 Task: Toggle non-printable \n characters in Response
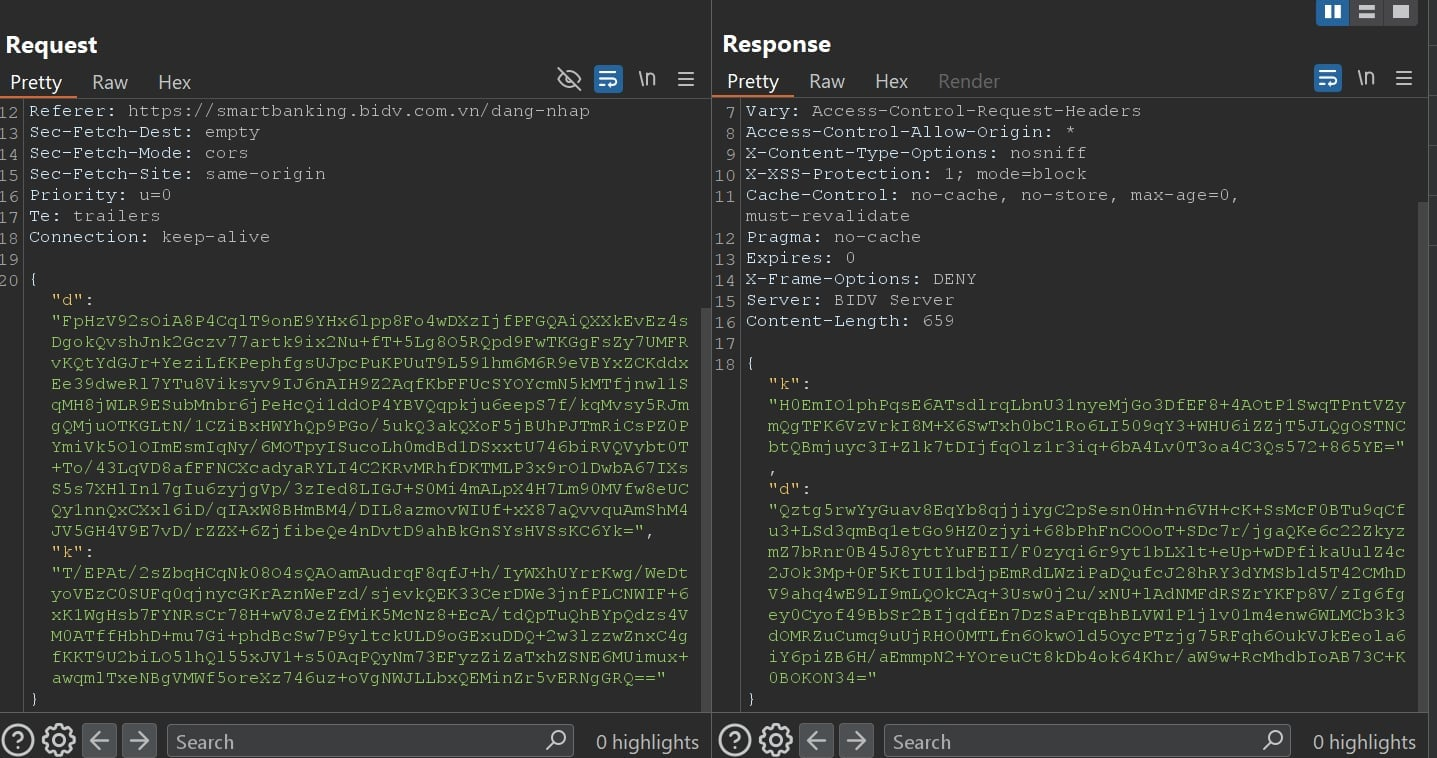tap(1366, 78)
